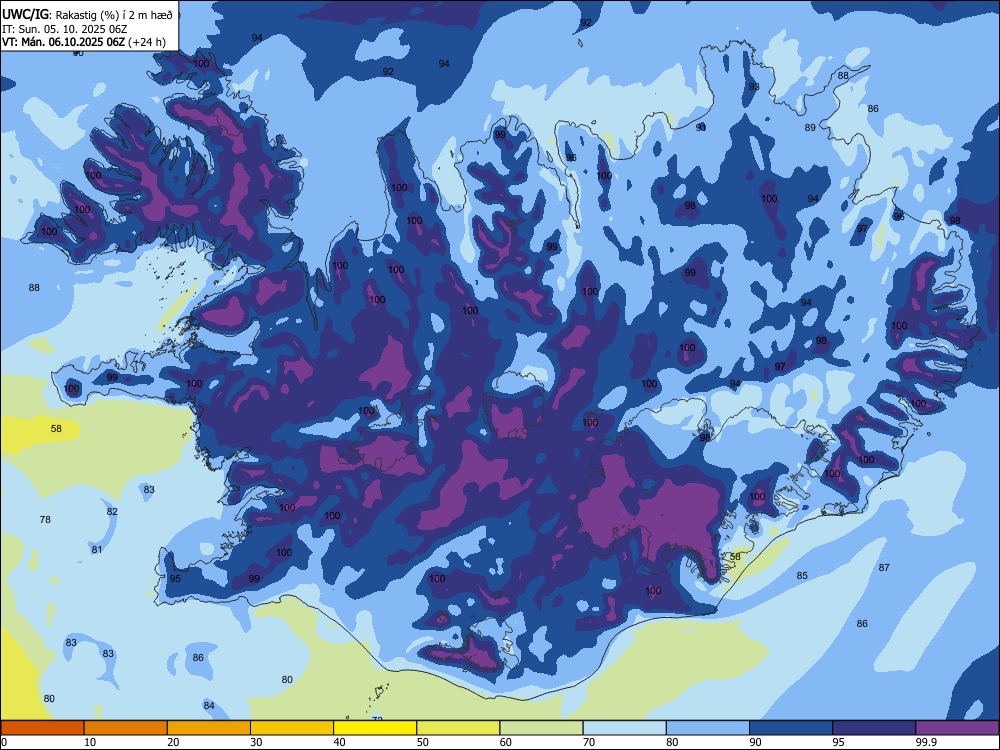Screen dimensions: 1000x750
Task: Click the legend tick label '60'
Action: (x=506, y=742)
